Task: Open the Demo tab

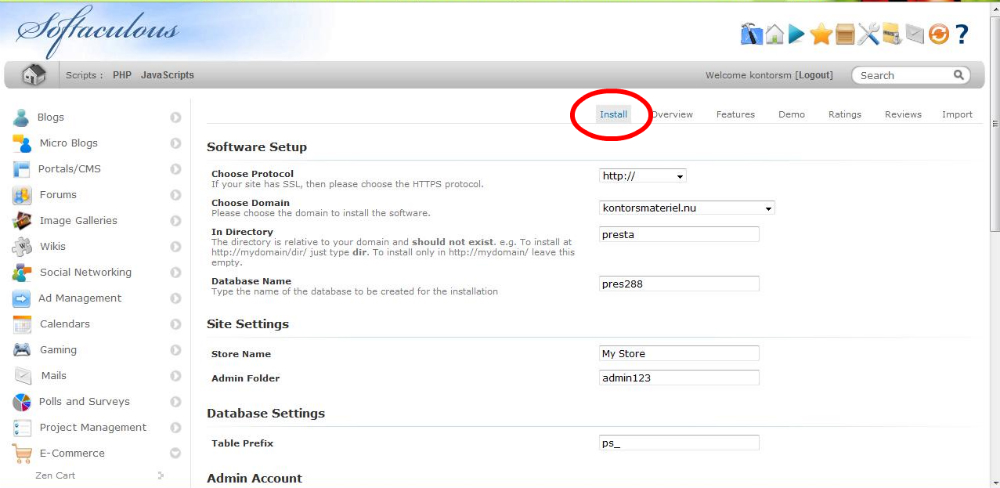Action: click(x=791, y=115)
